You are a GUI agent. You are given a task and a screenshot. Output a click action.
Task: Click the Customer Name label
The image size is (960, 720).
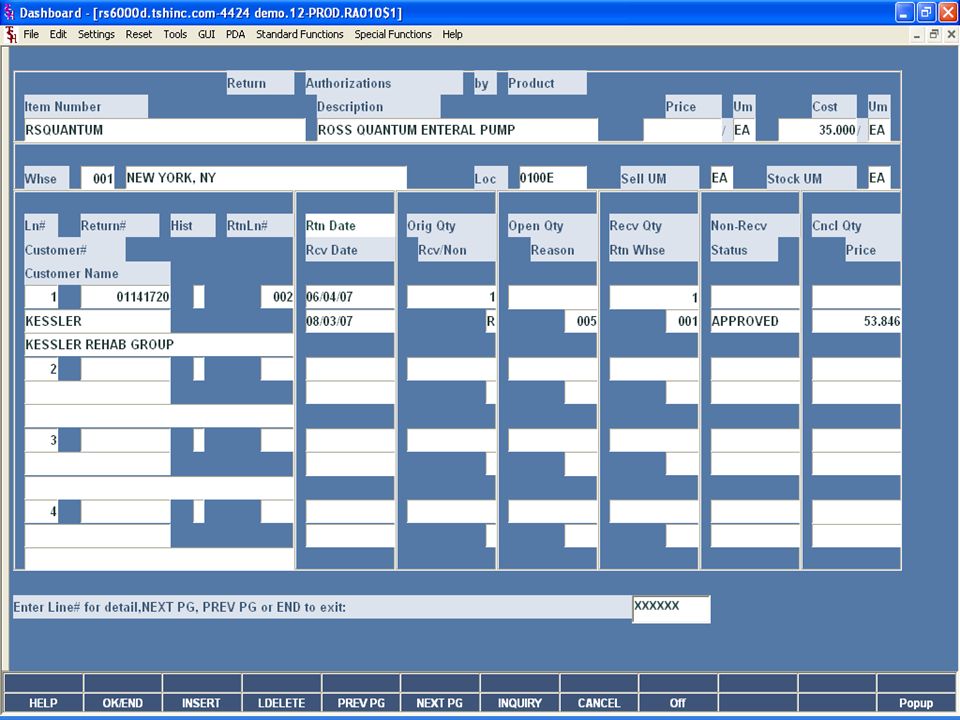[x=97, y=273]
